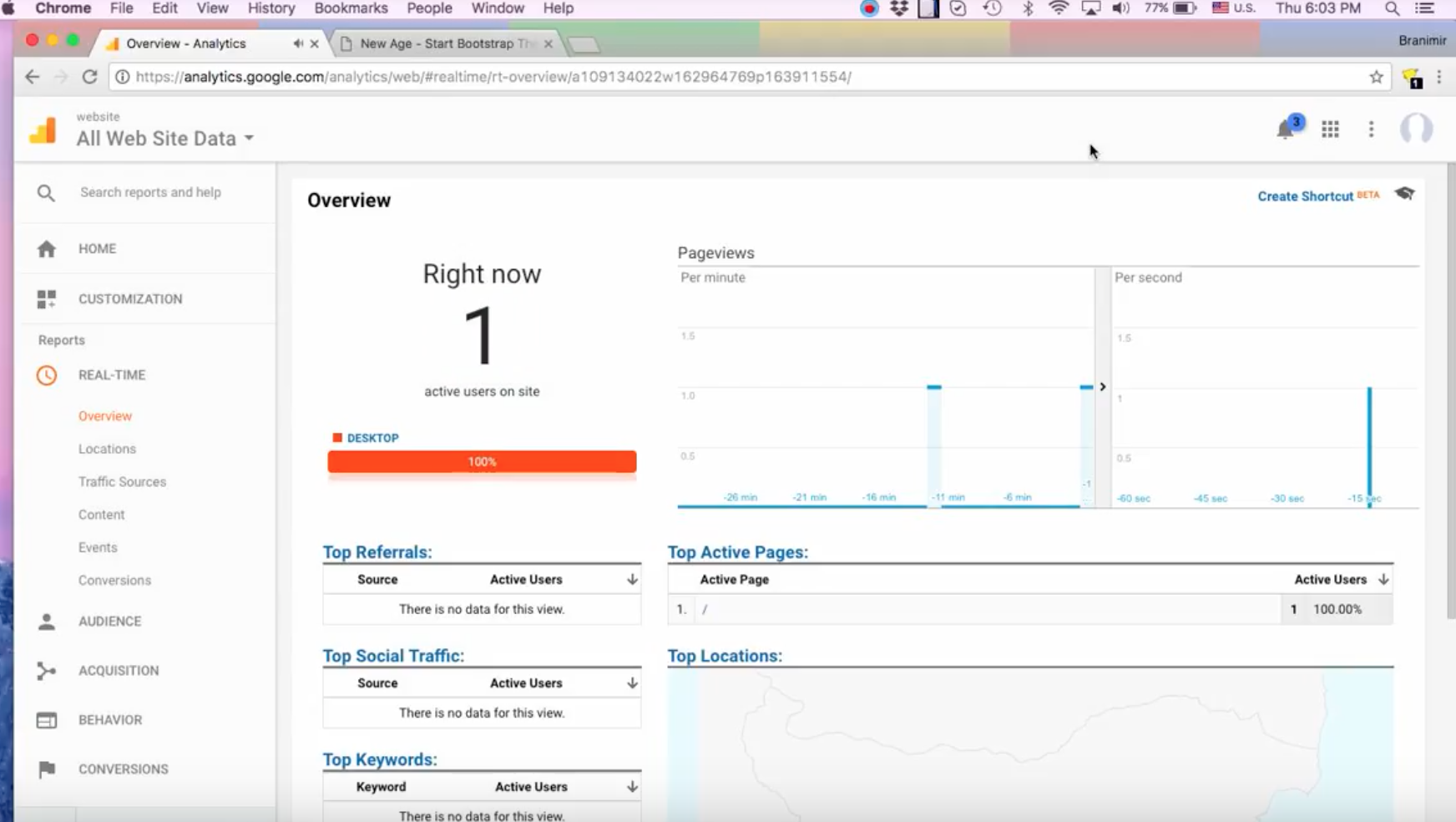Click the yellow extension icon in Chrome toolbar
The height and width of the screenshot is (822, 1456).
[1413, 79]
